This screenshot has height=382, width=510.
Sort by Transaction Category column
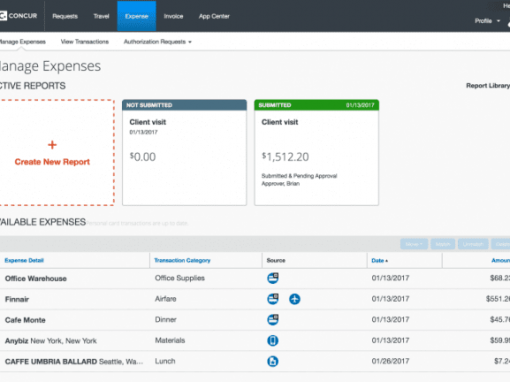click(x=182, y=260)
